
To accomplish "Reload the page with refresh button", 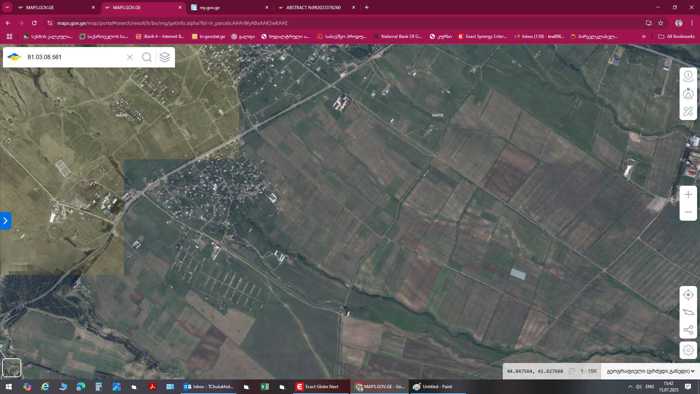I will point(34,23).
